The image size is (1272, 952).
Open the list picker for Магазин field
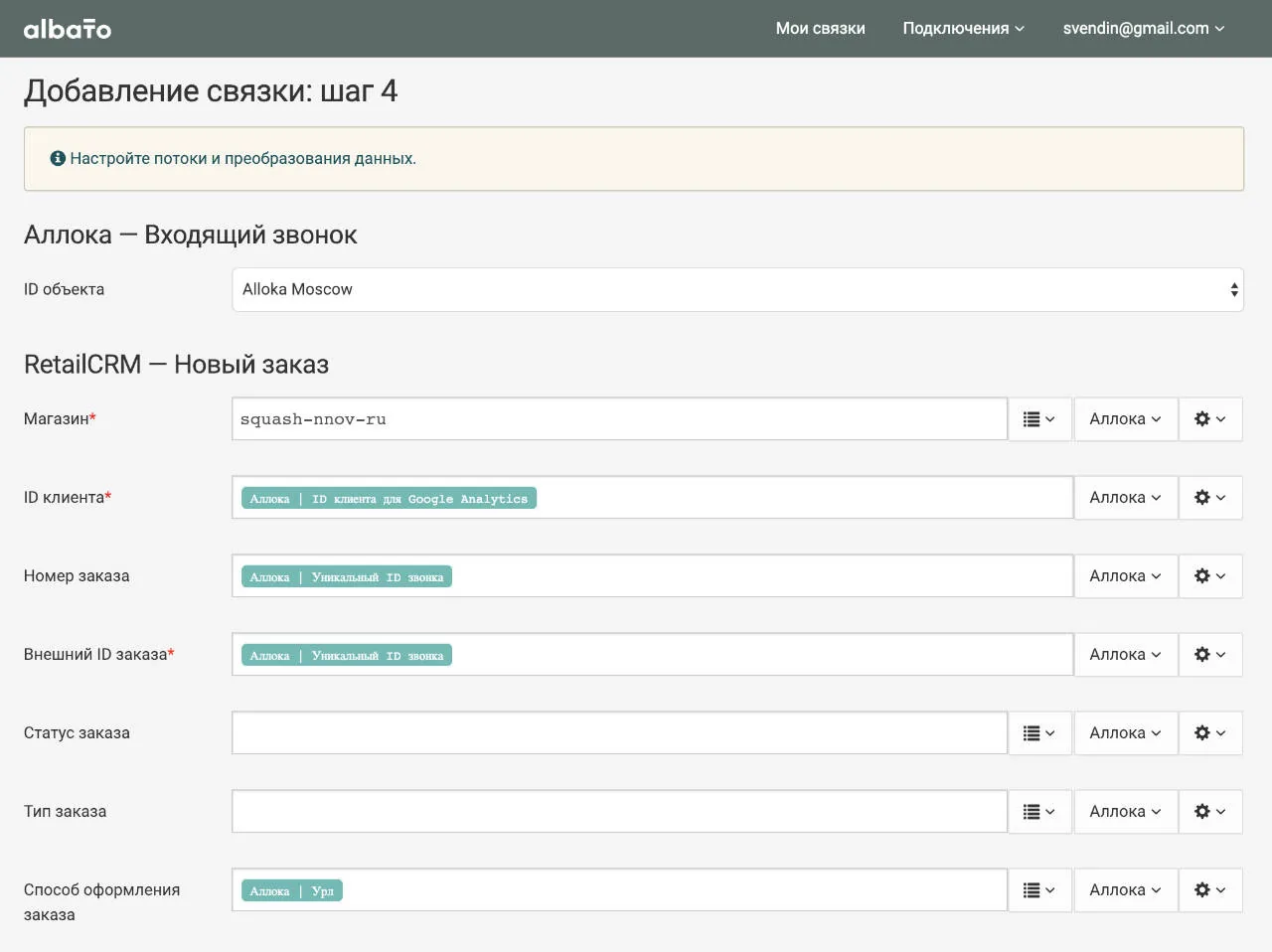1039,419
